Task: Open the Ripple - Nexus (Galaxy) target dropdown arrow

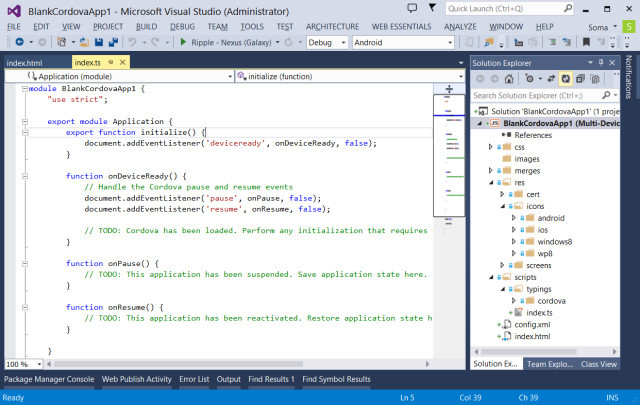Action: click(x=278, y=42)
